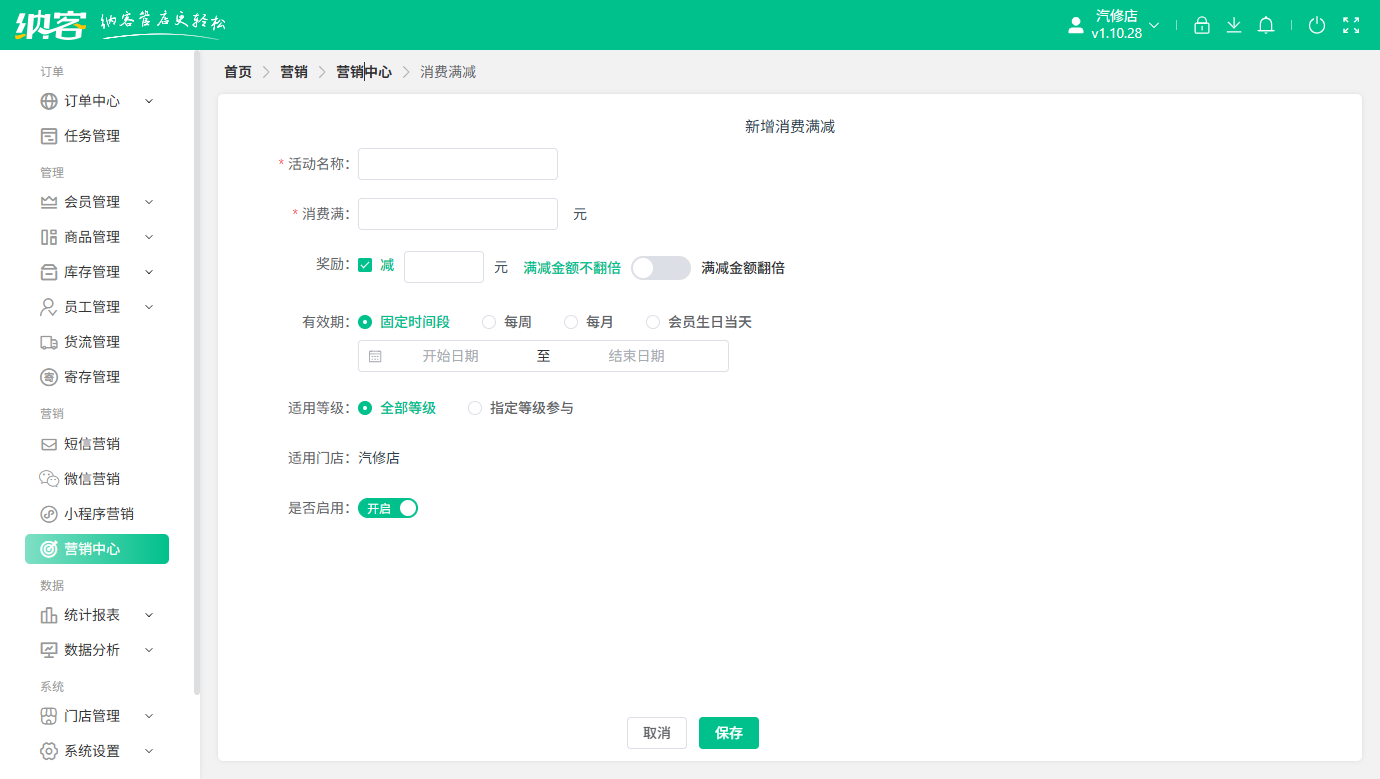Open the notification bell in the top bar
Image resolution: width=1380 pixels, height=779 pixels.
click(x=1265, y=25)
